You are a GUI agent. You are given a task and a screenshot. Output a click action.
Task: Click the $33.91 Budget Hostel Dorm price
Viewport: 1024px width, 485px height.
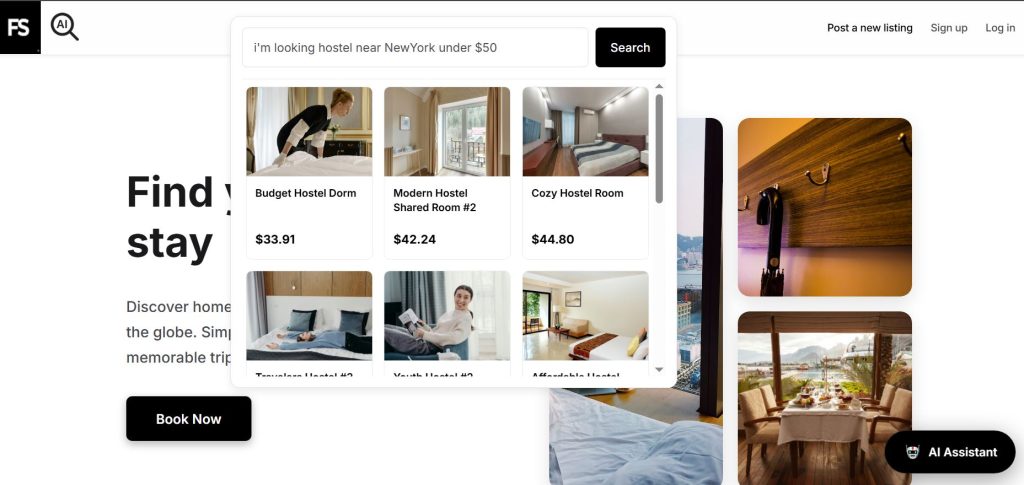pyautogui.click(x=275, y=240)
